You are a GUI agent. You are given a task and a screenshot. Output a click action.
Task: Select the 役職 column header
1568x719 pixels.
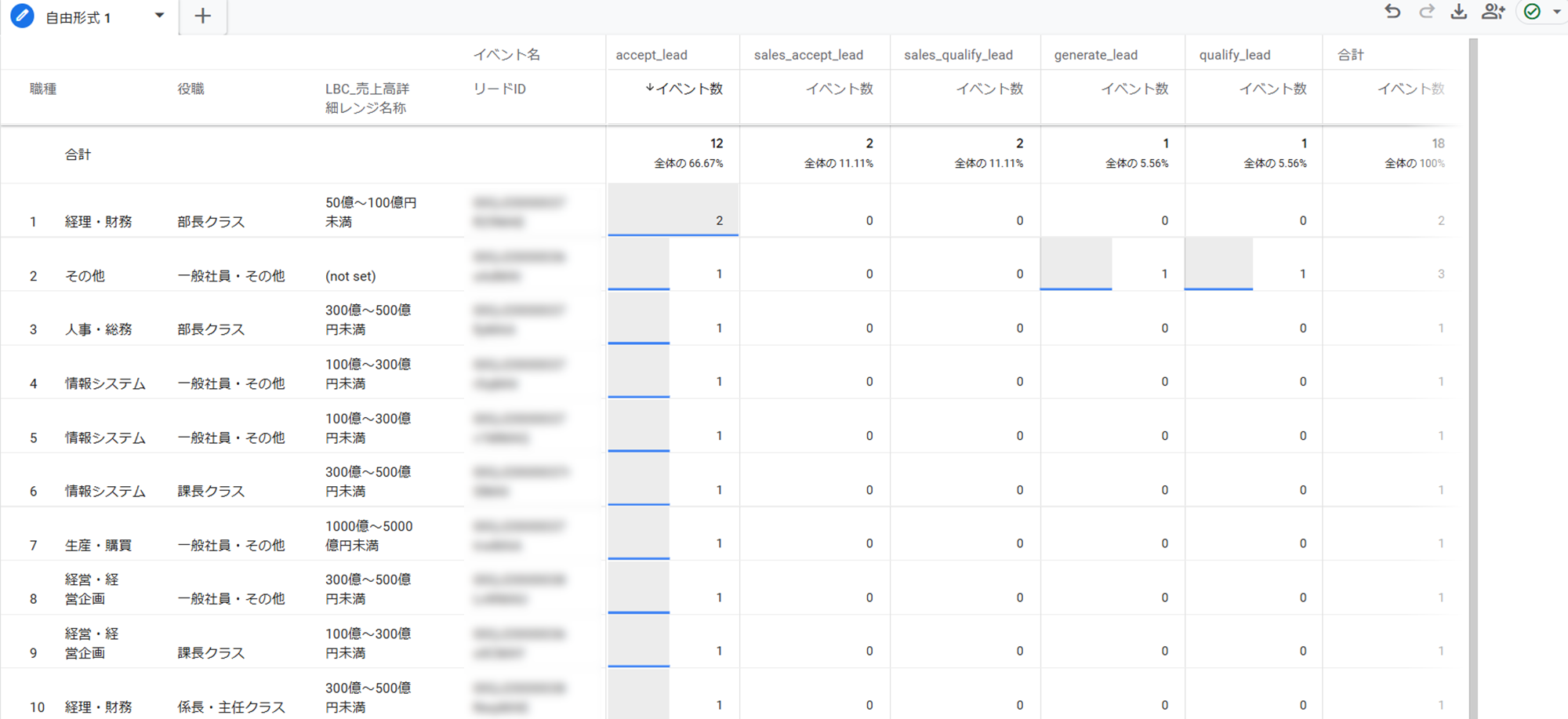[191, 89]
